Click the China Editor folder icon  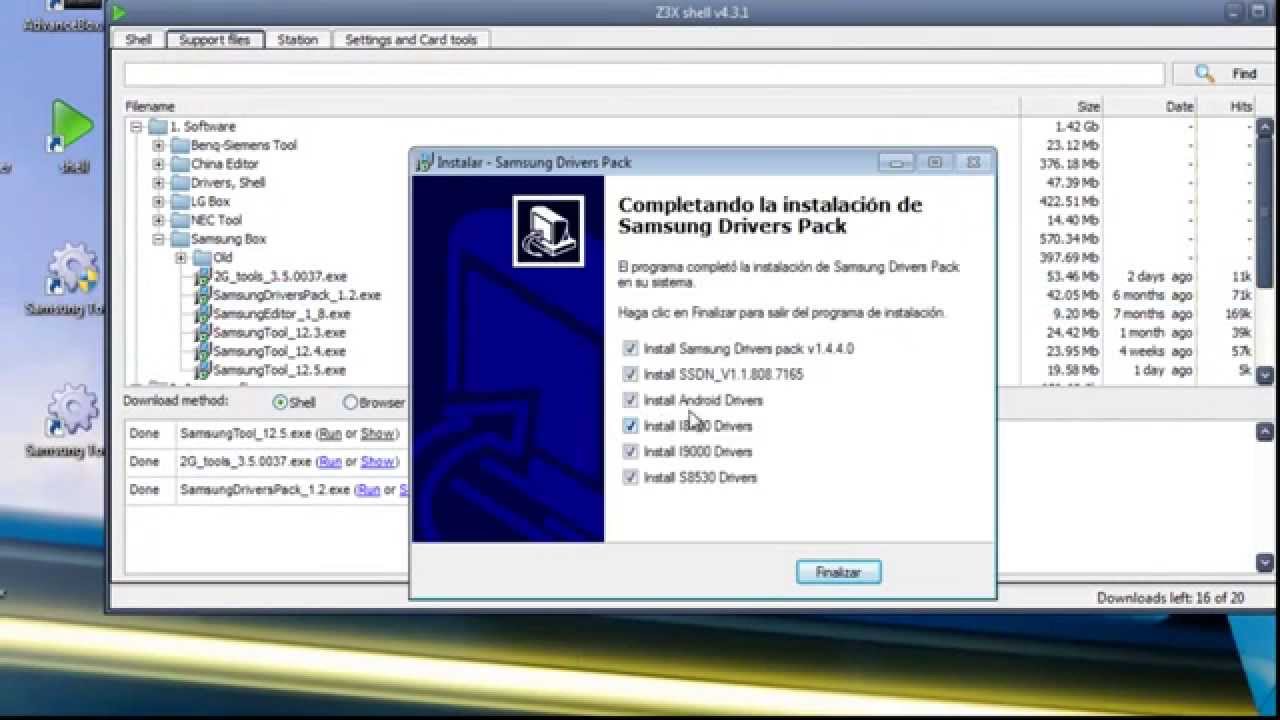[x=180, y=164]
